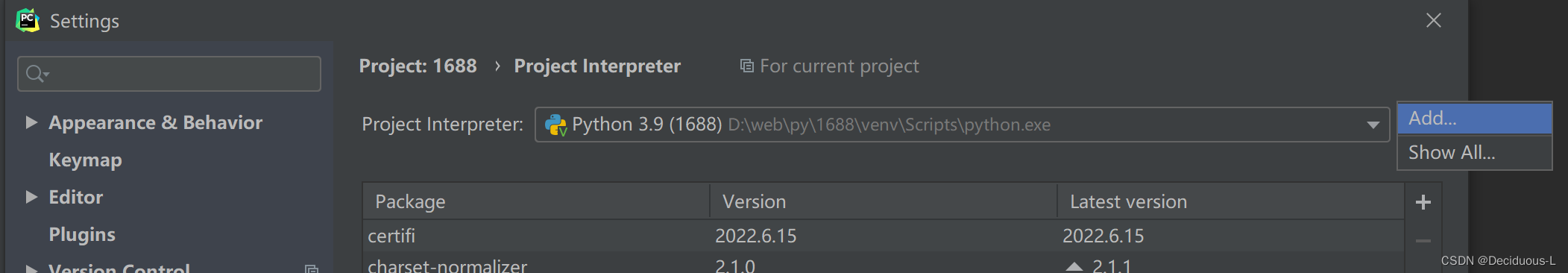Click the PyCharm logo icon in title bar
Image resolution: width=1568 pixels, height=273 pixels.
click(x=28, y=20)
